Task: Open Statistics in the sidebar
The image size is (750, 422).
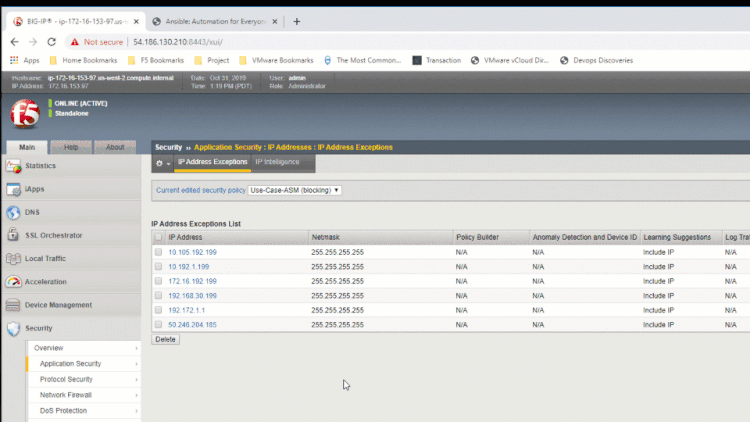Action: click(x=40, y=166)
